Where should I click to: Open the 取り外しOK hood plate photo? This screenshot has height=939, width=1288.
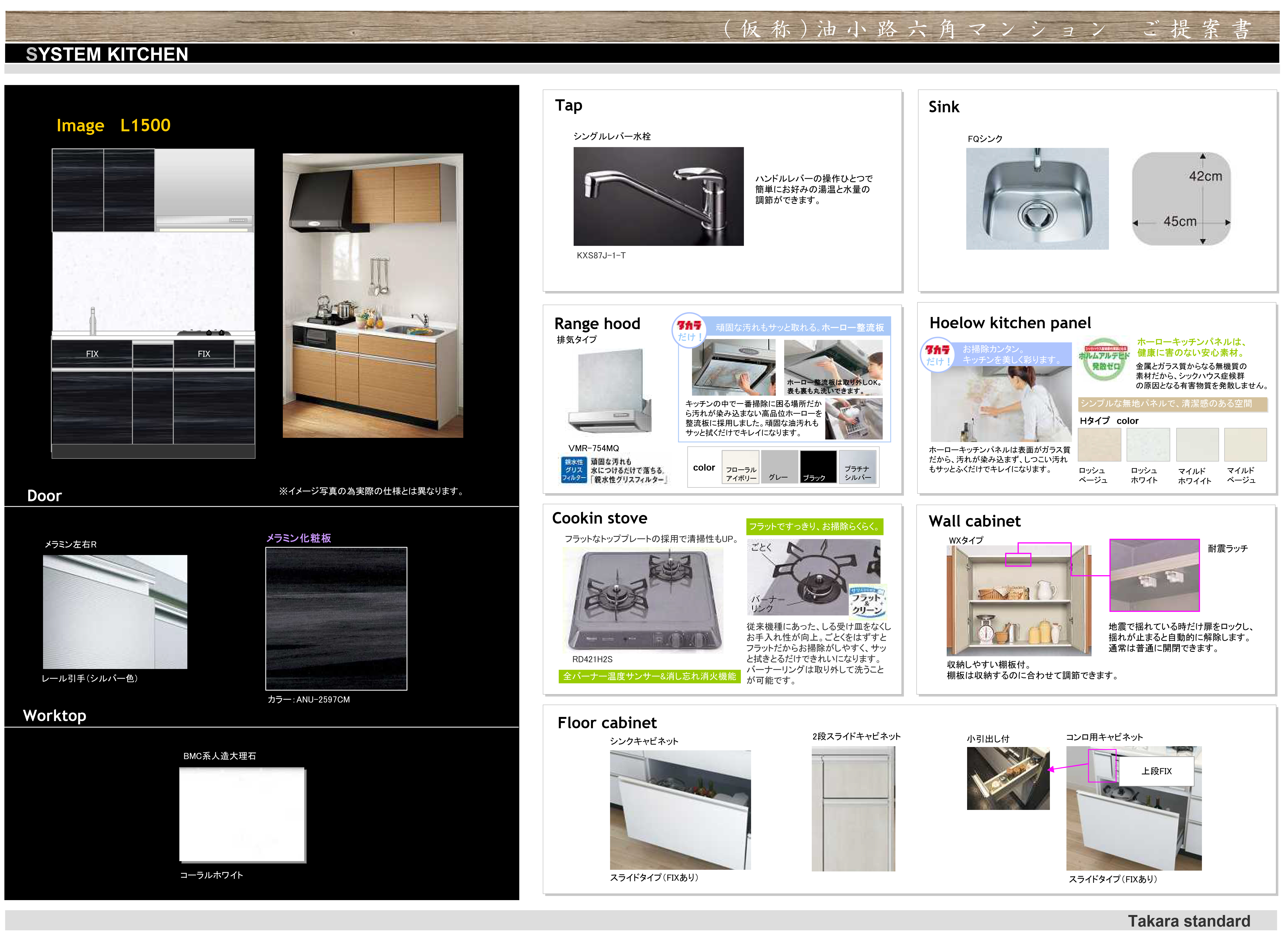[x=833, y=368]
